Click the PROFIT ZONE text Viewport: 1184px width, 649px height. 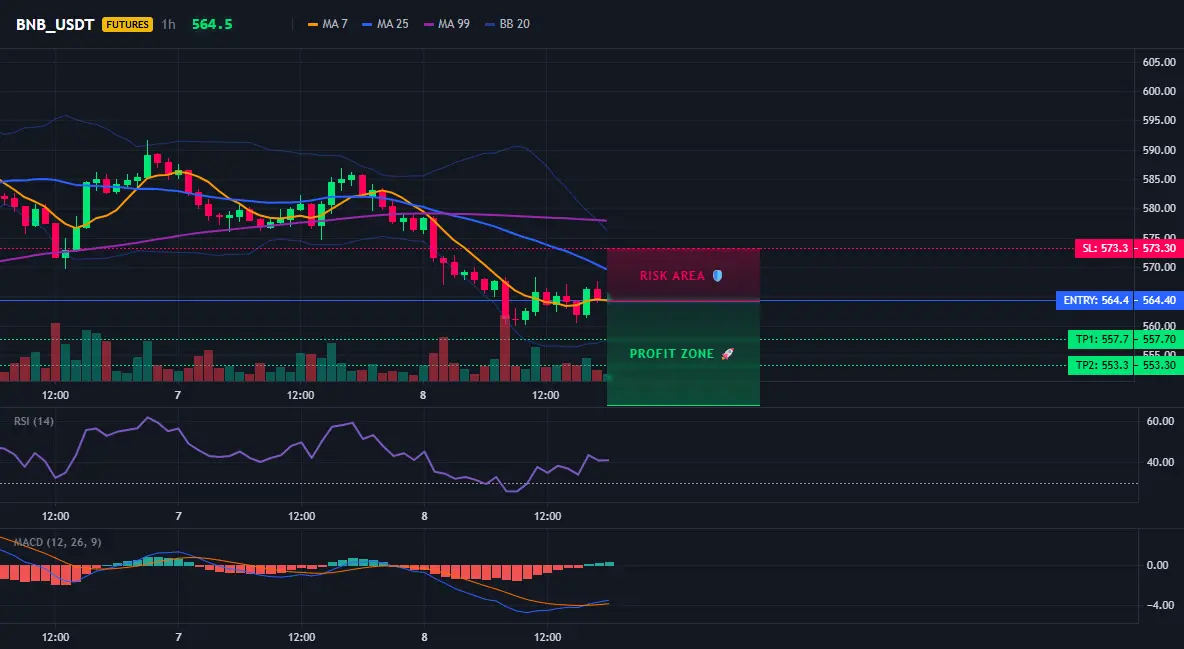point(671,354)
